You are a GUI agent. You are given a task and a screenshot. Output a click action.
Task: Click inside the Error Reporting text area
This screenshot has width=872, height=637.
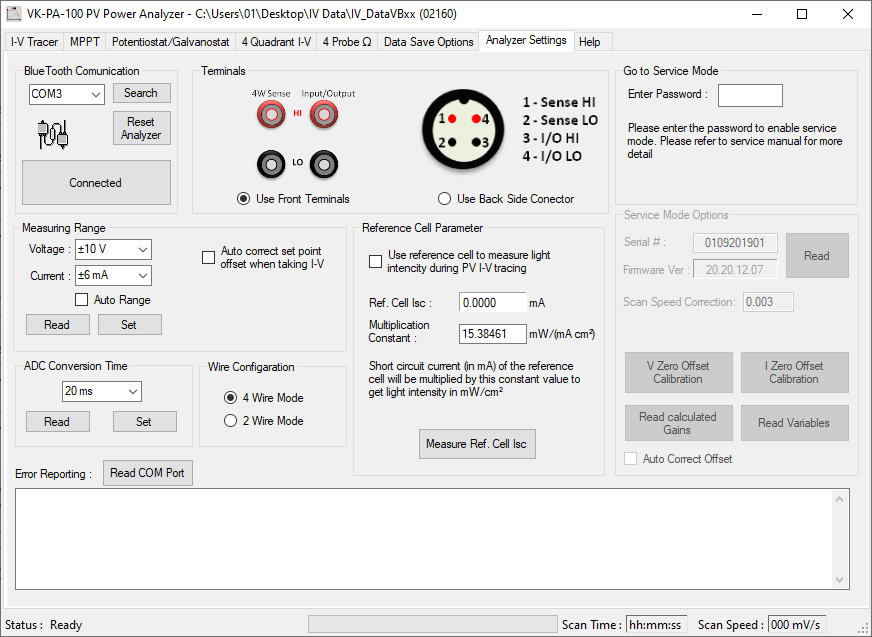(x=424, y=539)
